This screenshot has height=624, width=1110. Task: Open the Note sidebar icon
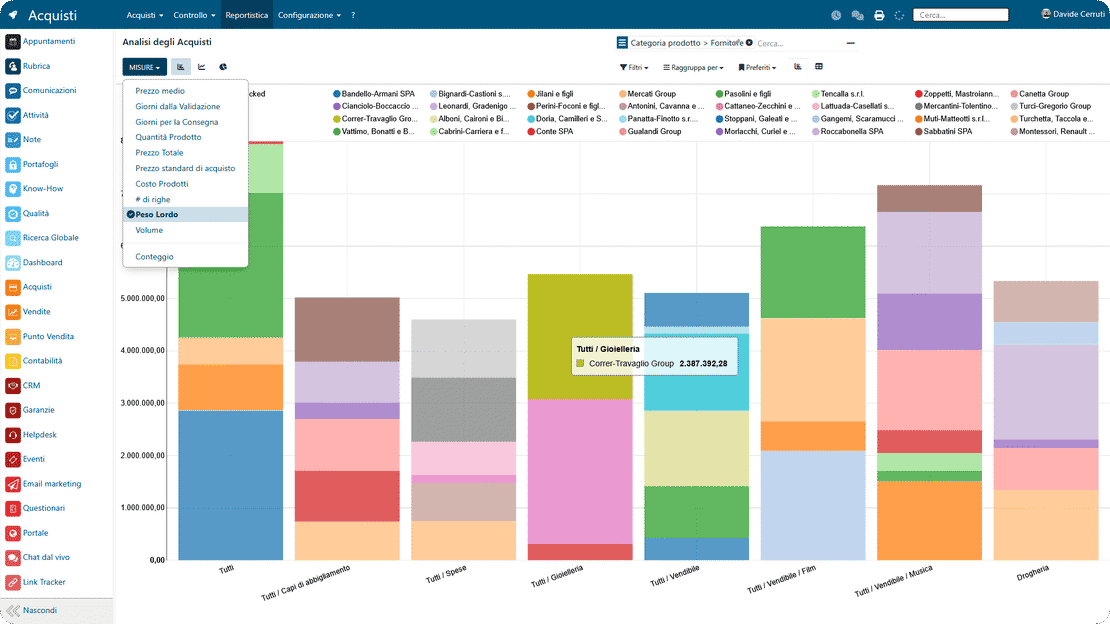point(13,140)
